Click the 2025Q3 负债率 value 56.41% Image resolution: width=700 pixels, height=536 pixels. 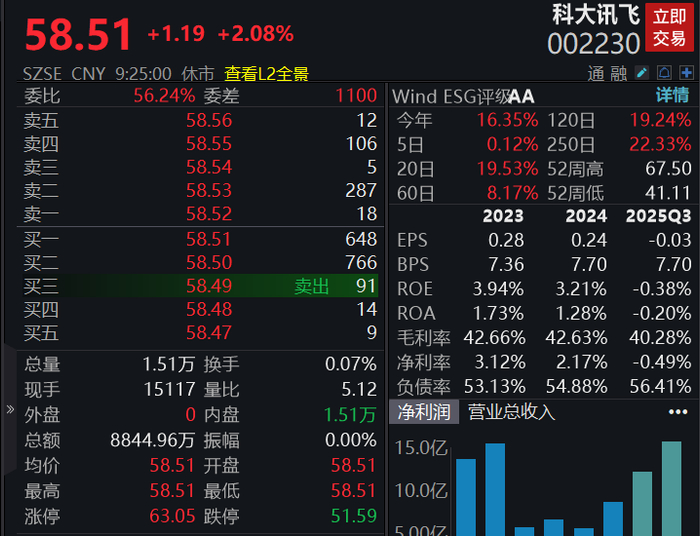click(661, 386)
